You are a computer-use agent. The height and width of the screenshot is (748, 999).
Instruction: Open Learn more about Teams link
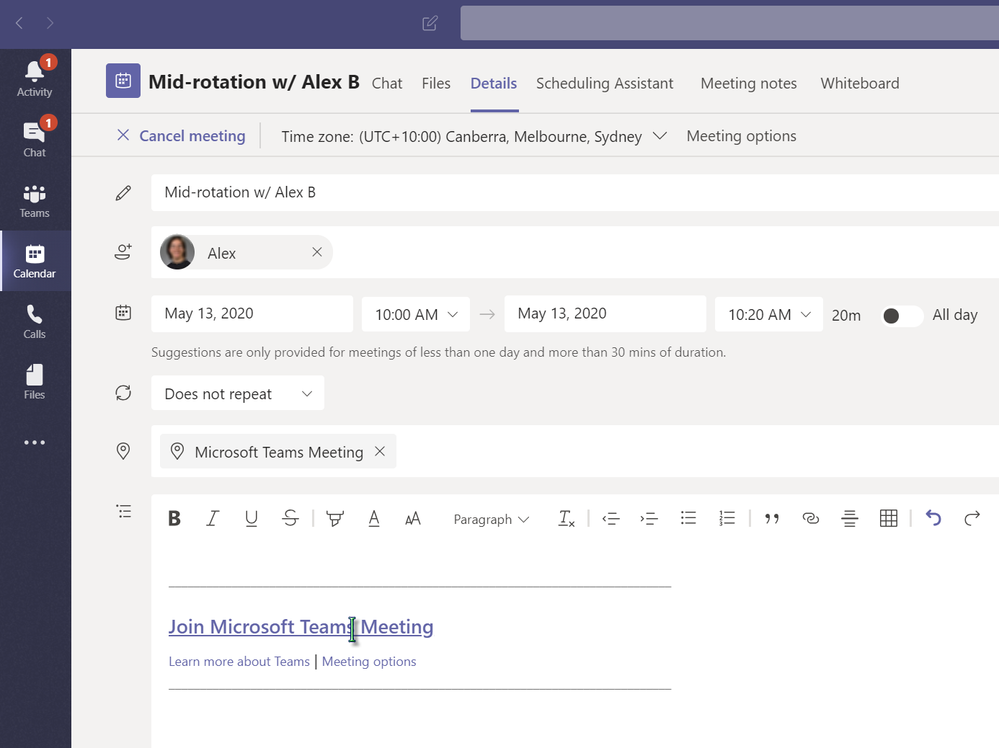tap(239, 661)
